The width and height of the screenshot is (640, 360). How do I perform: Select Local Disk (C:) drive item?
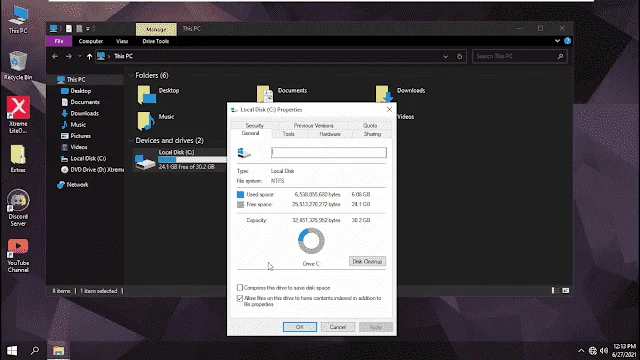pyautogui.click(x=180, y=160)
